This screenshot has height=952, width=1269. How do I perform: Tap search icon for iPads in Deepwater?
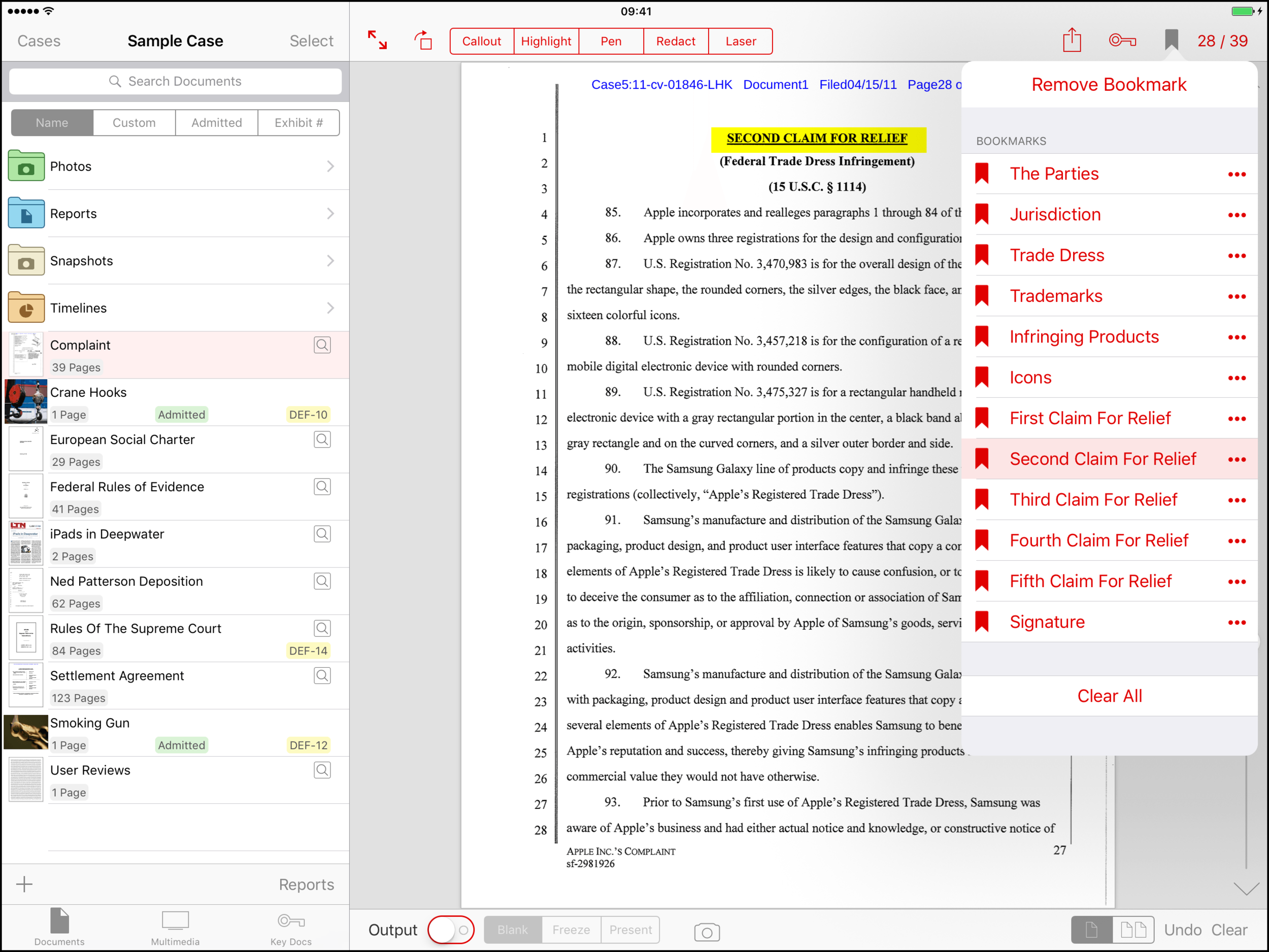[322, 534]
